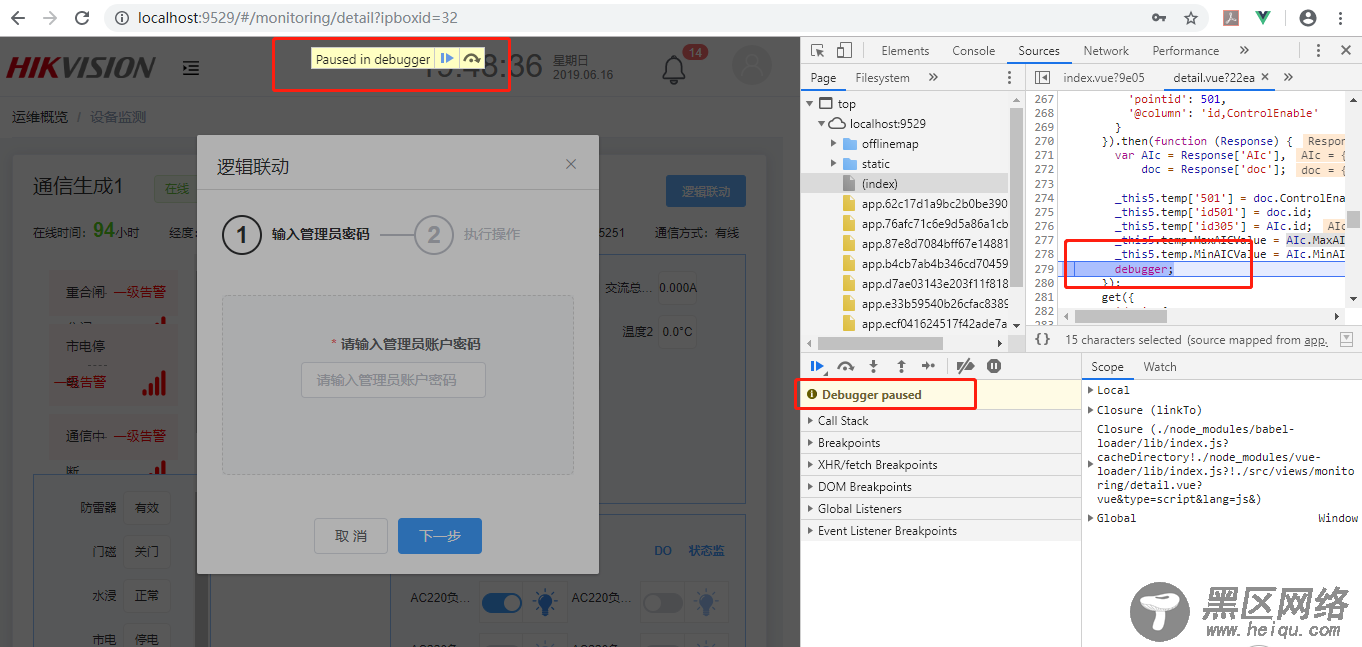
Task: Open Chrome three-dot menu
Action: pyautogui.click(x=1340, y=18)
